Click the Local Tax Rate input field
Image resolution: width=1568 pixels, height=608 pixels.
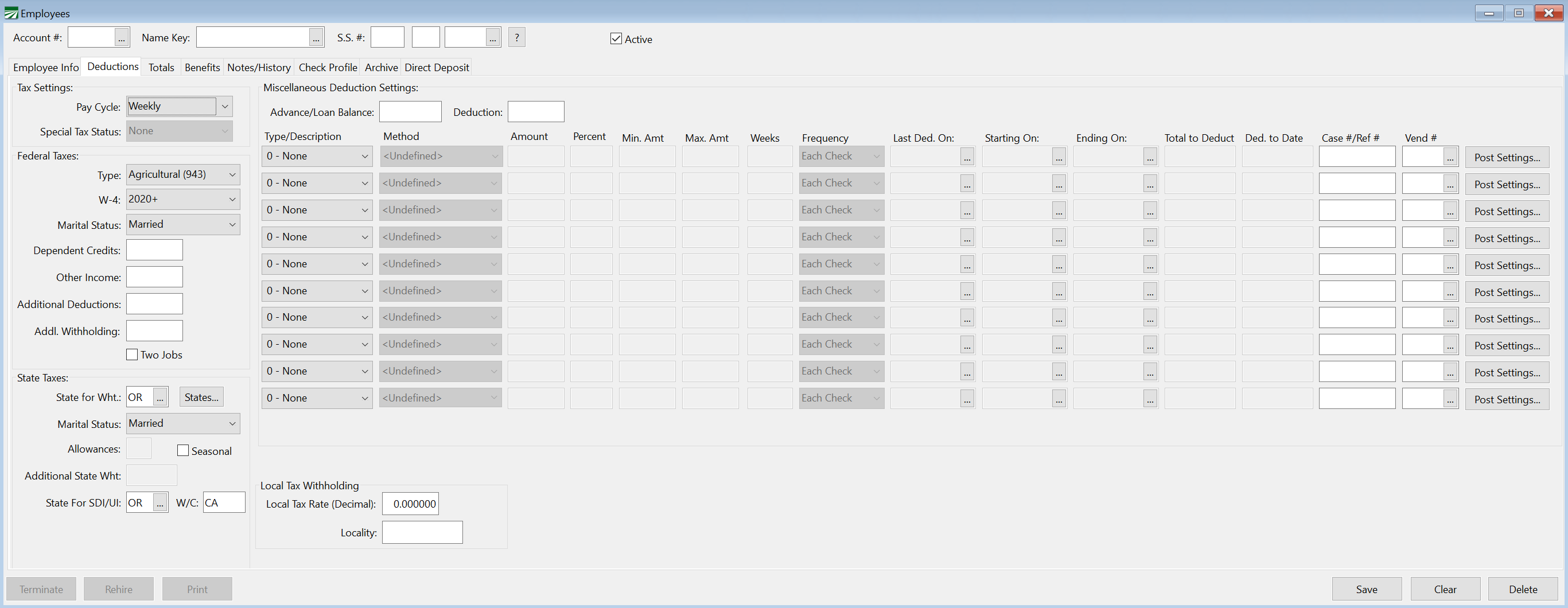(x=410, y=504)
